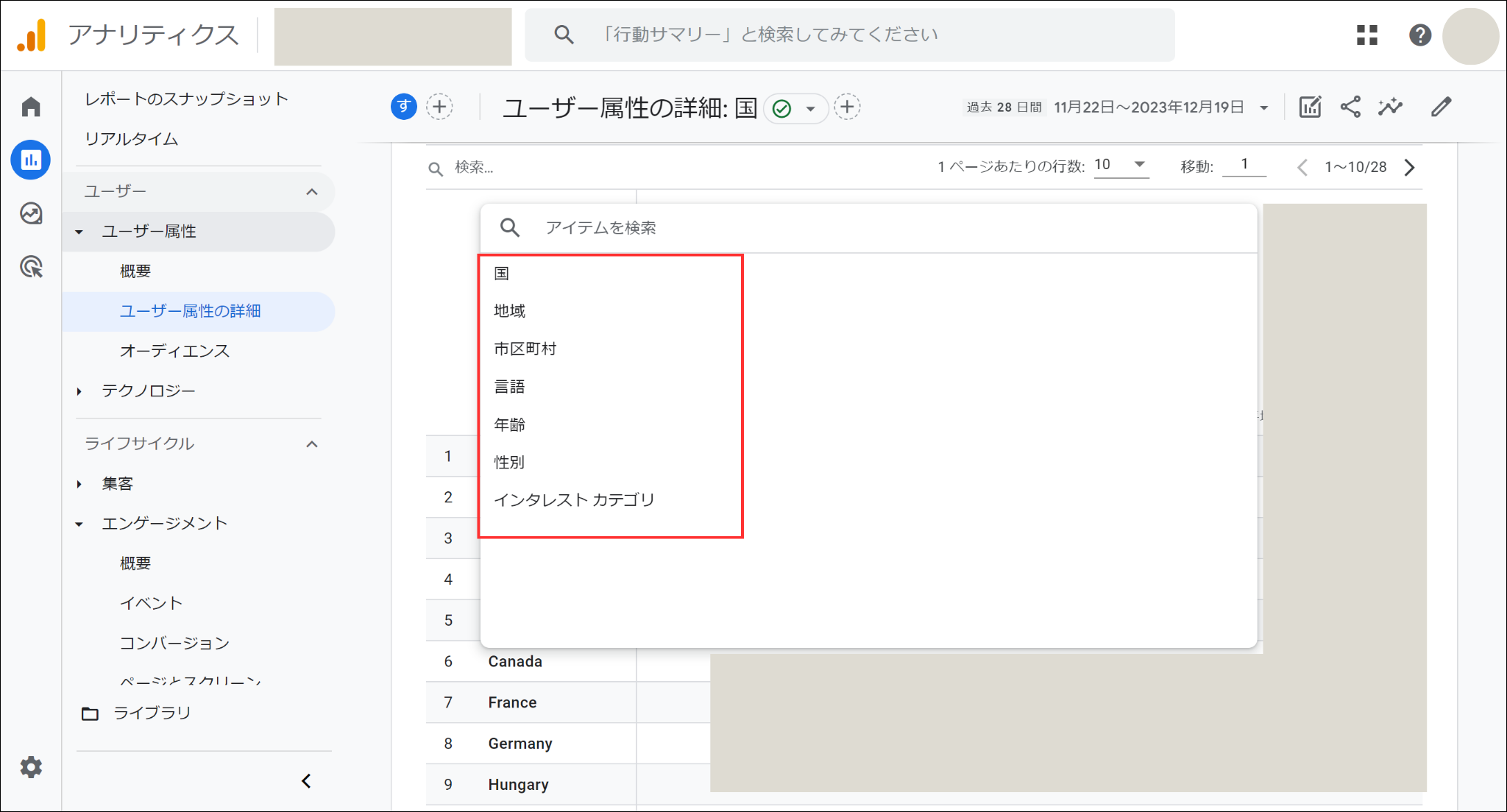The height and width of the screenshot is (812, 1507).
Task: Open the Admin gear settings icon
Action: tap(31, 767)
